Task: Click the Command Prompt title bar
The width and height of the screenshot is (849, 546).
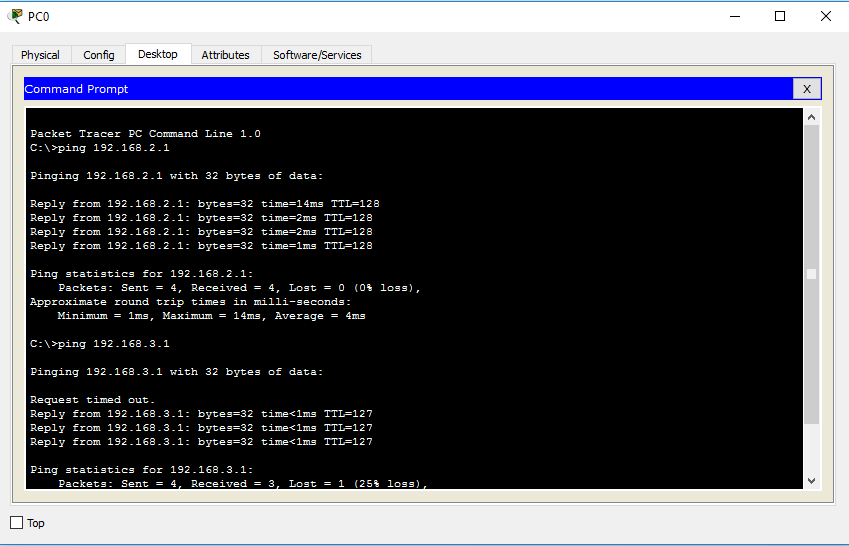Action: tap(408, 89)
